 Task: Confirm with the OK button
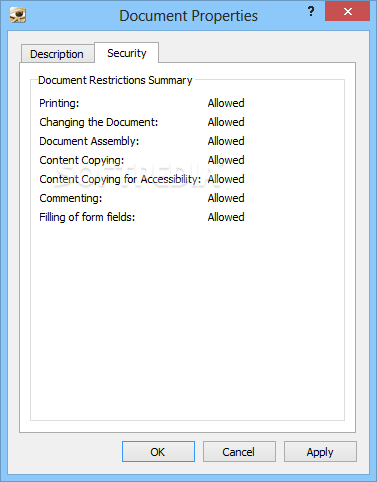[x=158, y=452]
